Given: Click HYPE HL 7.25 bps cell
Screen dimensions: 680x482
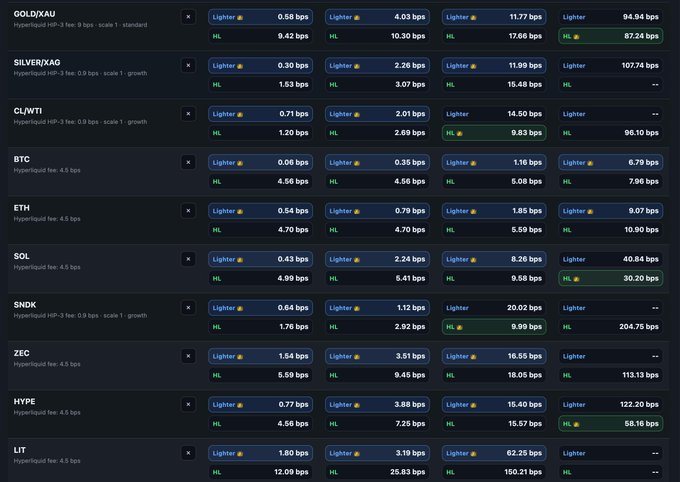Looking at the screenshot, I should click(x=377, y=423).
